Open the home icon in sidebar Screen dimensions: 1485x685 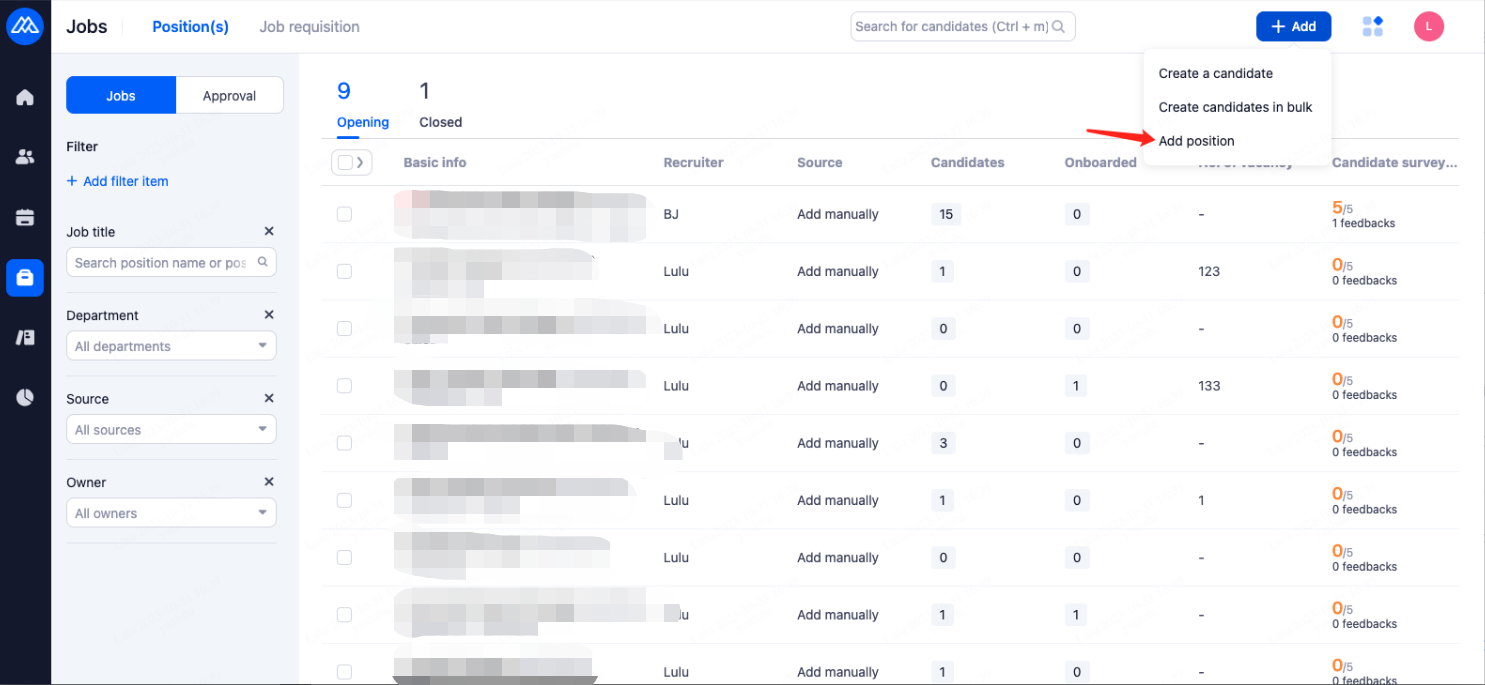[x=25, y=97]
